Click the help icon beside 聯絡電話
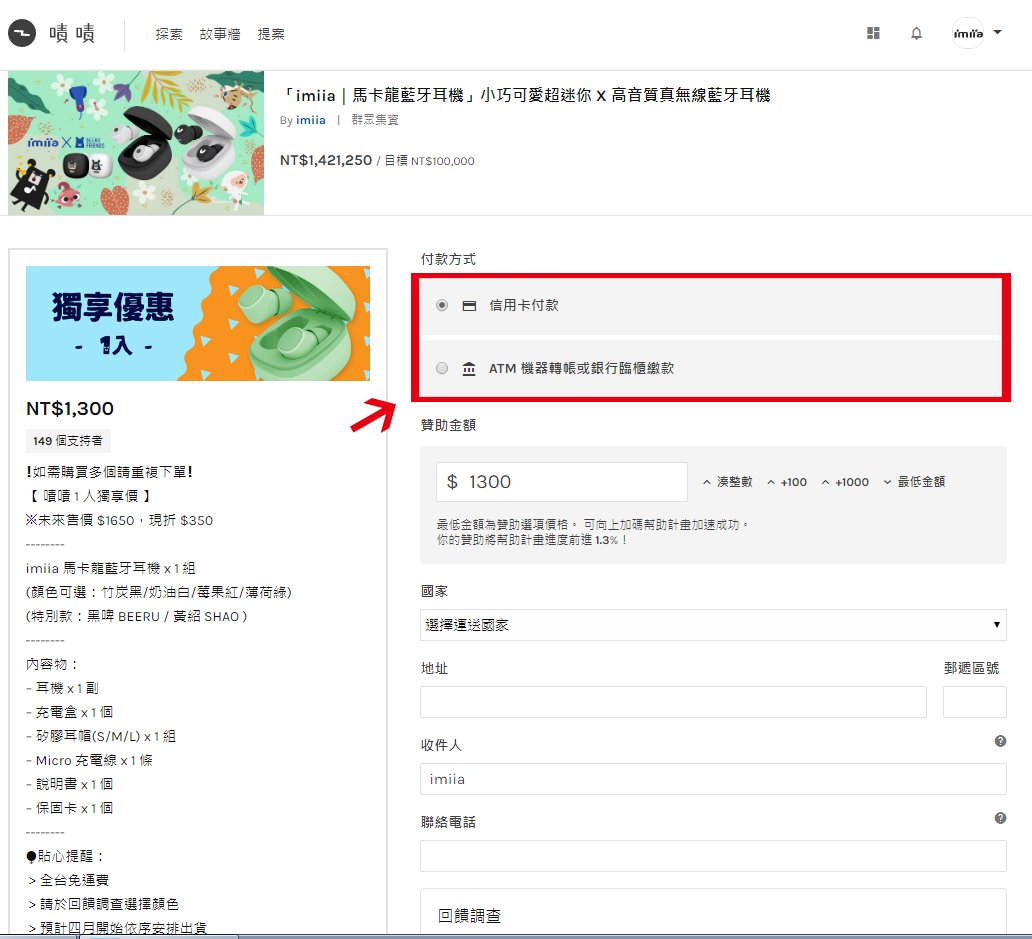 pyautogui.click(x=1000, y=819)
